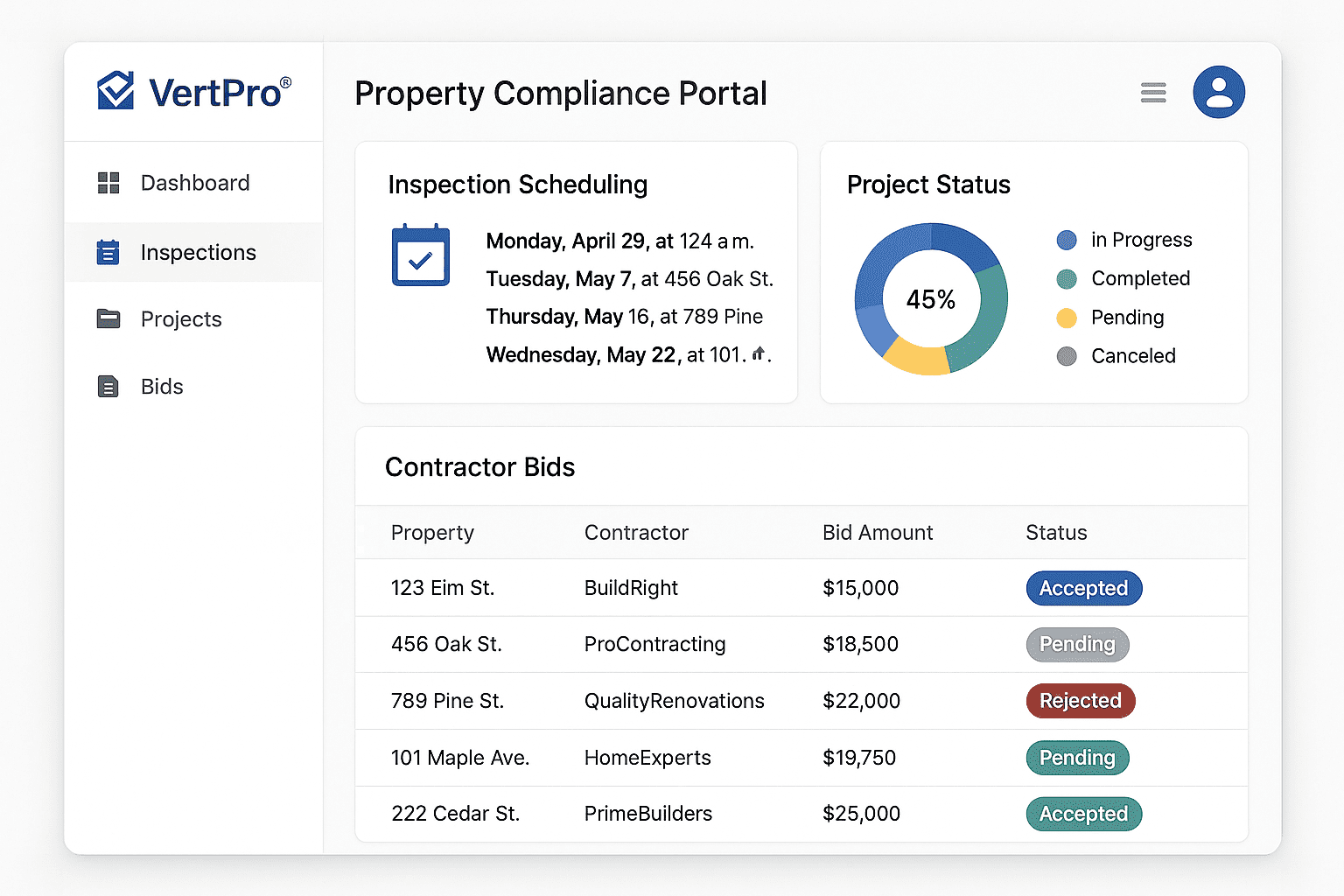1344x896 pixels.
Task: Click the Accepted badge for BuildRight
Action: click(x=1083, y=588)
